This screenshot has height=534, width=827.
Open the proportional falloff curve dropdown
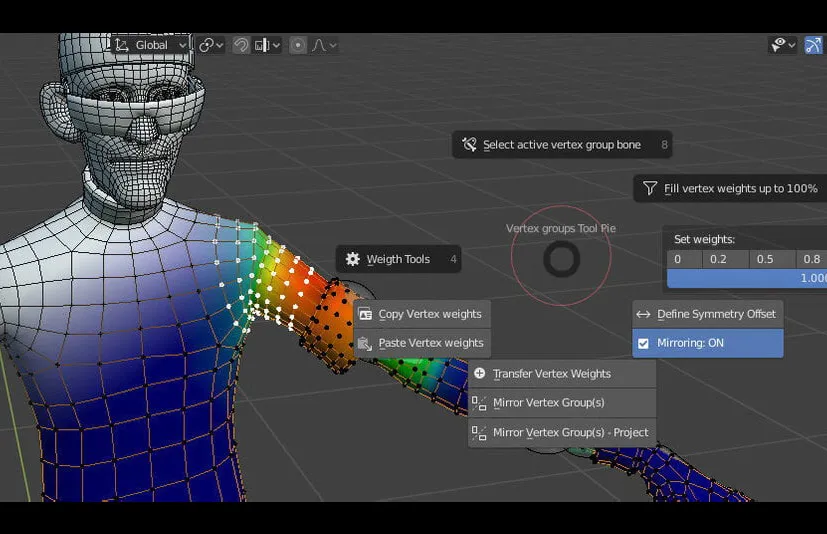tap(324, 45)
